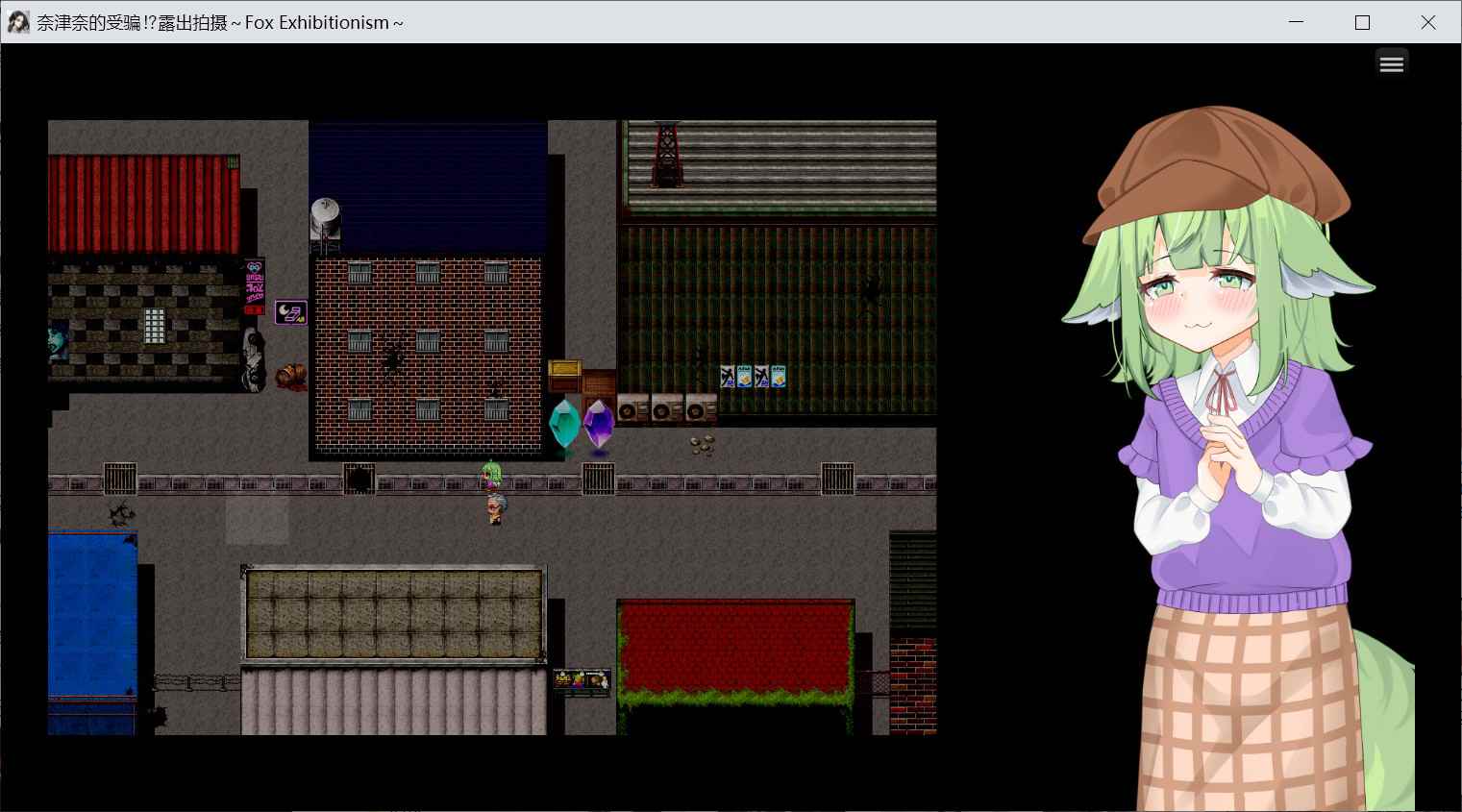The width and height of the screenshot is (1462, 812).
Task: Click the pink neon vertical sign
Action: click(254, 286)
